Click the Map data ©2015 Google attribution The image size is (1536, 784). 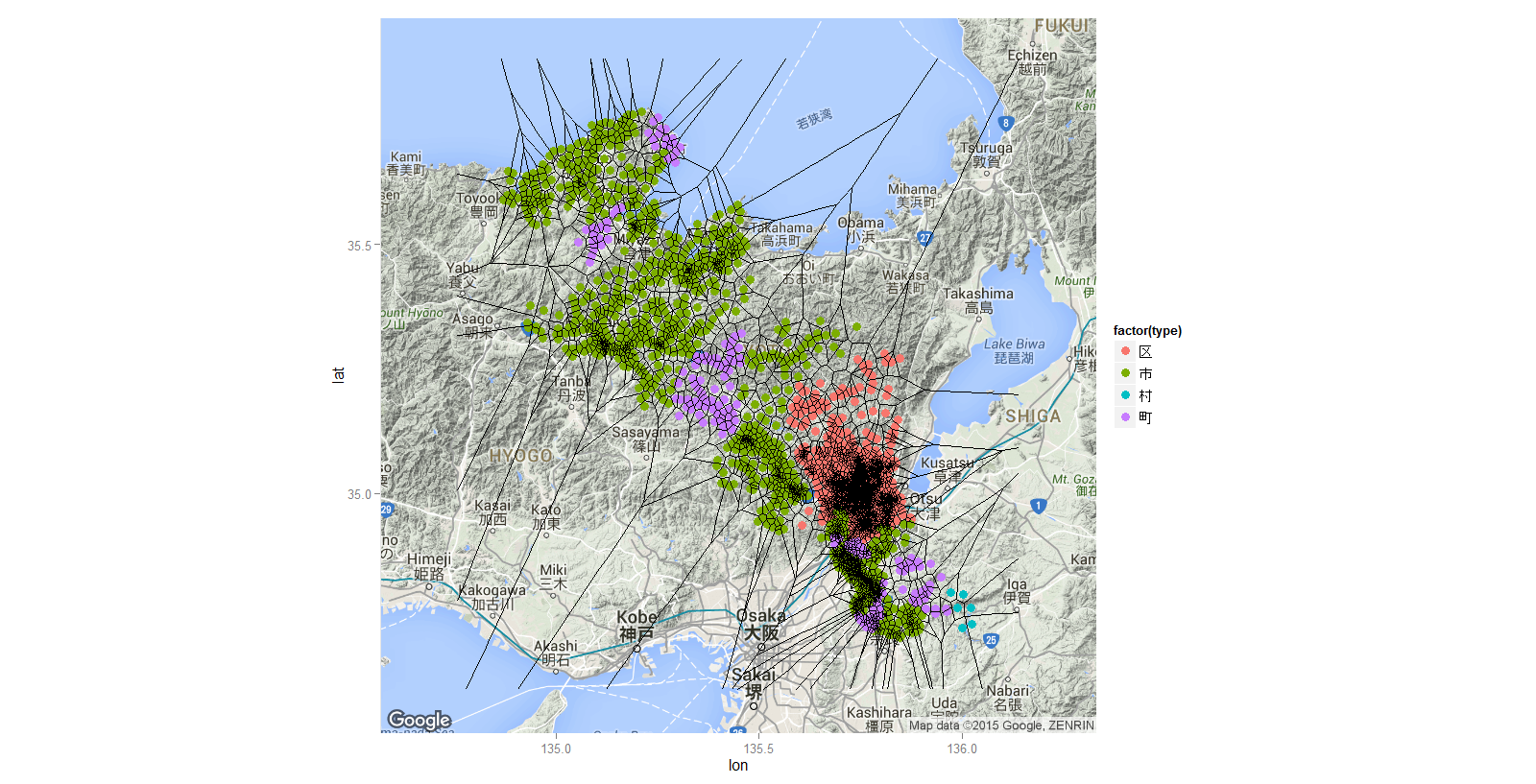pyautogui.click(x=1001, y=725)
